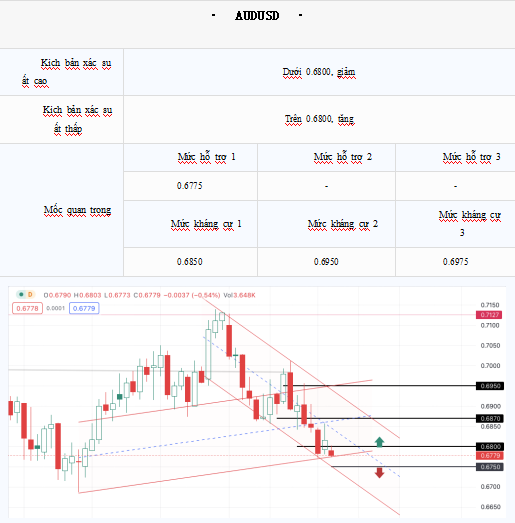Select the red 0.6778 sell price box

(x=27, y=308)
